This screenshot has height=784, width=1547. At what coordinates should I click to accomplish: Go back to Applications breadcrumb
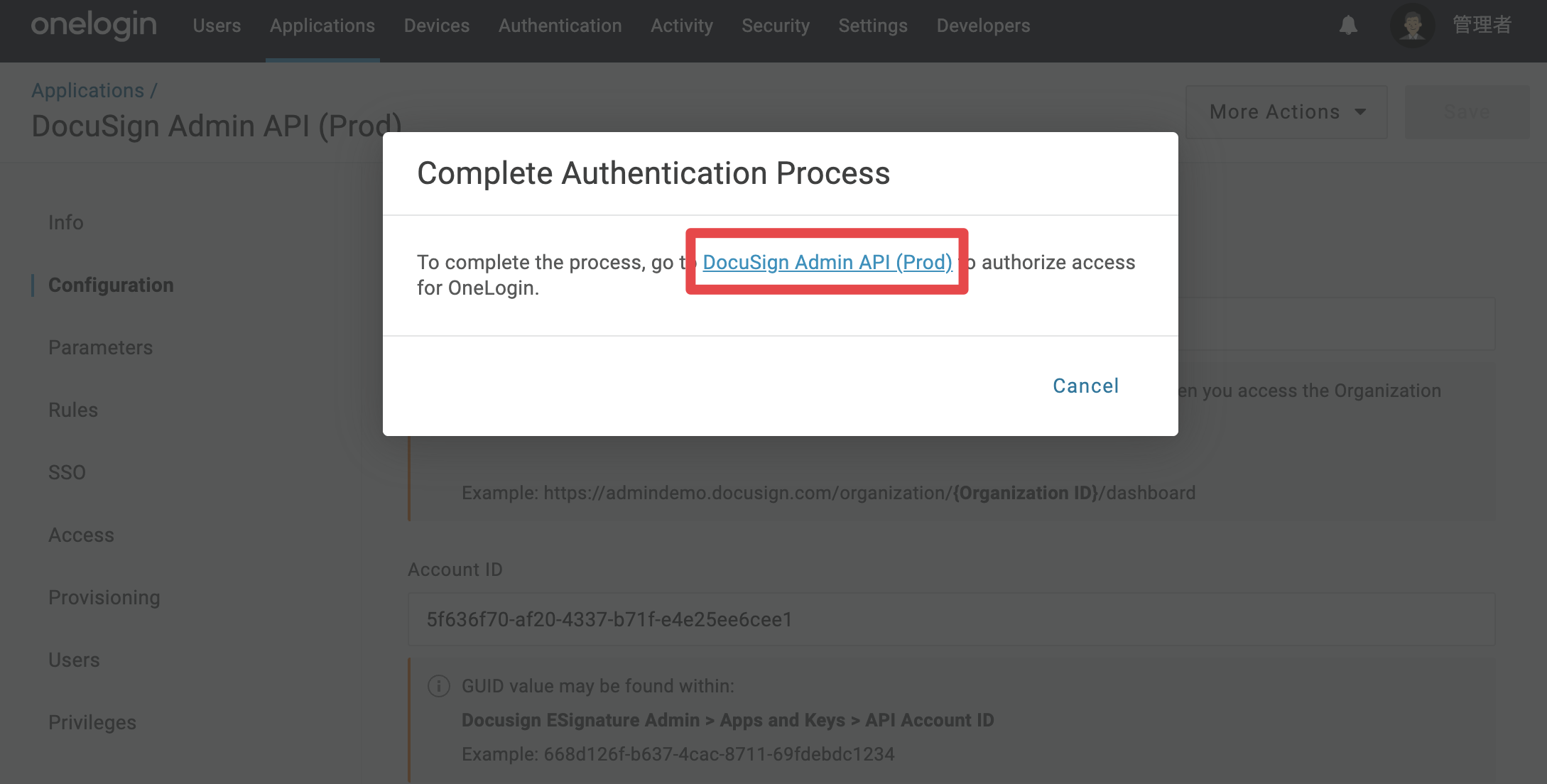pos(87,90)
